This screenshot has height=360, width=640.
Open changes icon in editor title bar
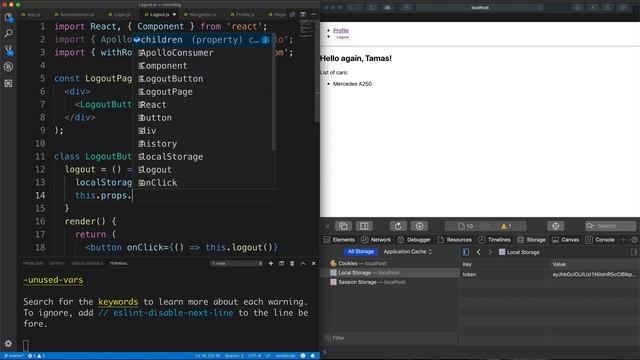292,14
